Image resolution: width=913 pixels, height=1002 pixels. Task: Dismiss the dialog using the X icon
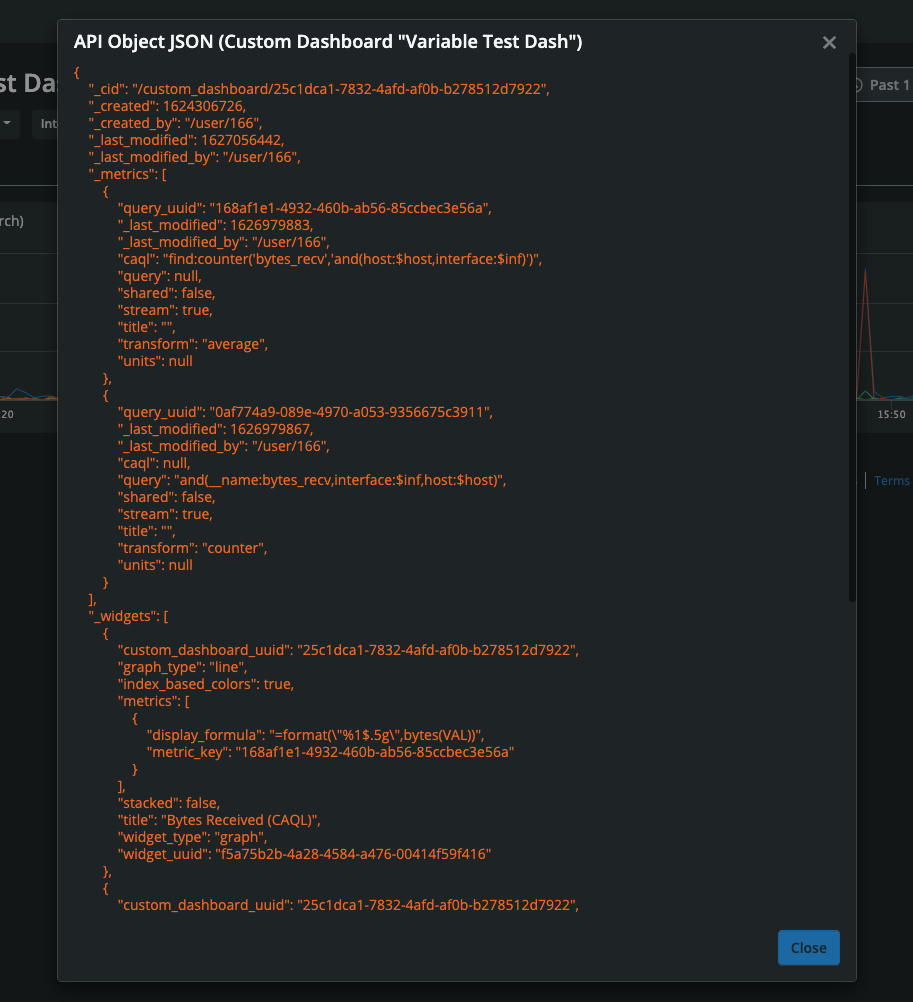(x=829, y=42)
